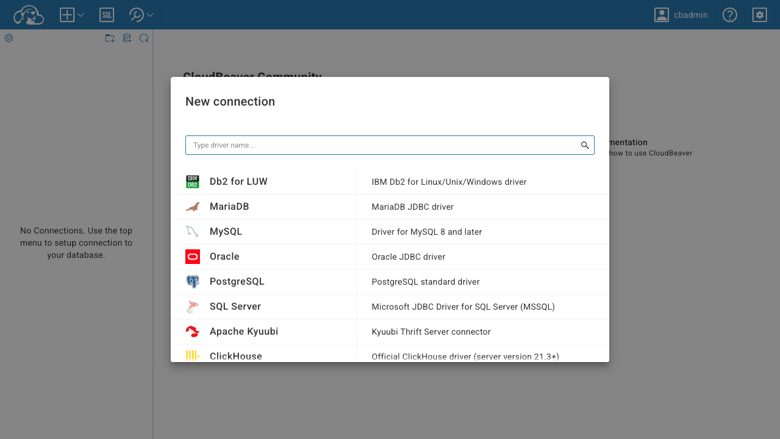The image size is (780, 439).
Task: Click 'Driver for MySQL 8 and later' text
Action: [426, 232]
